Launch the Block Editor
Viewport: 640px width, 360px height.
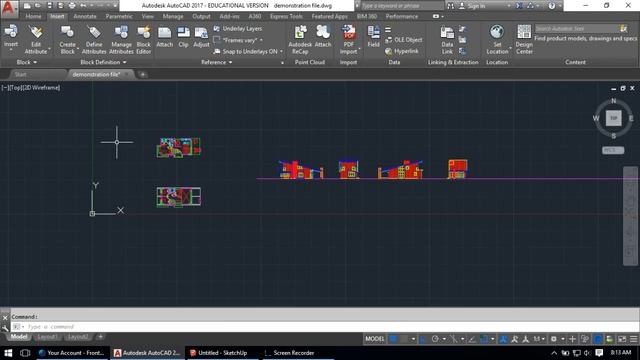[x=144, y=40]
